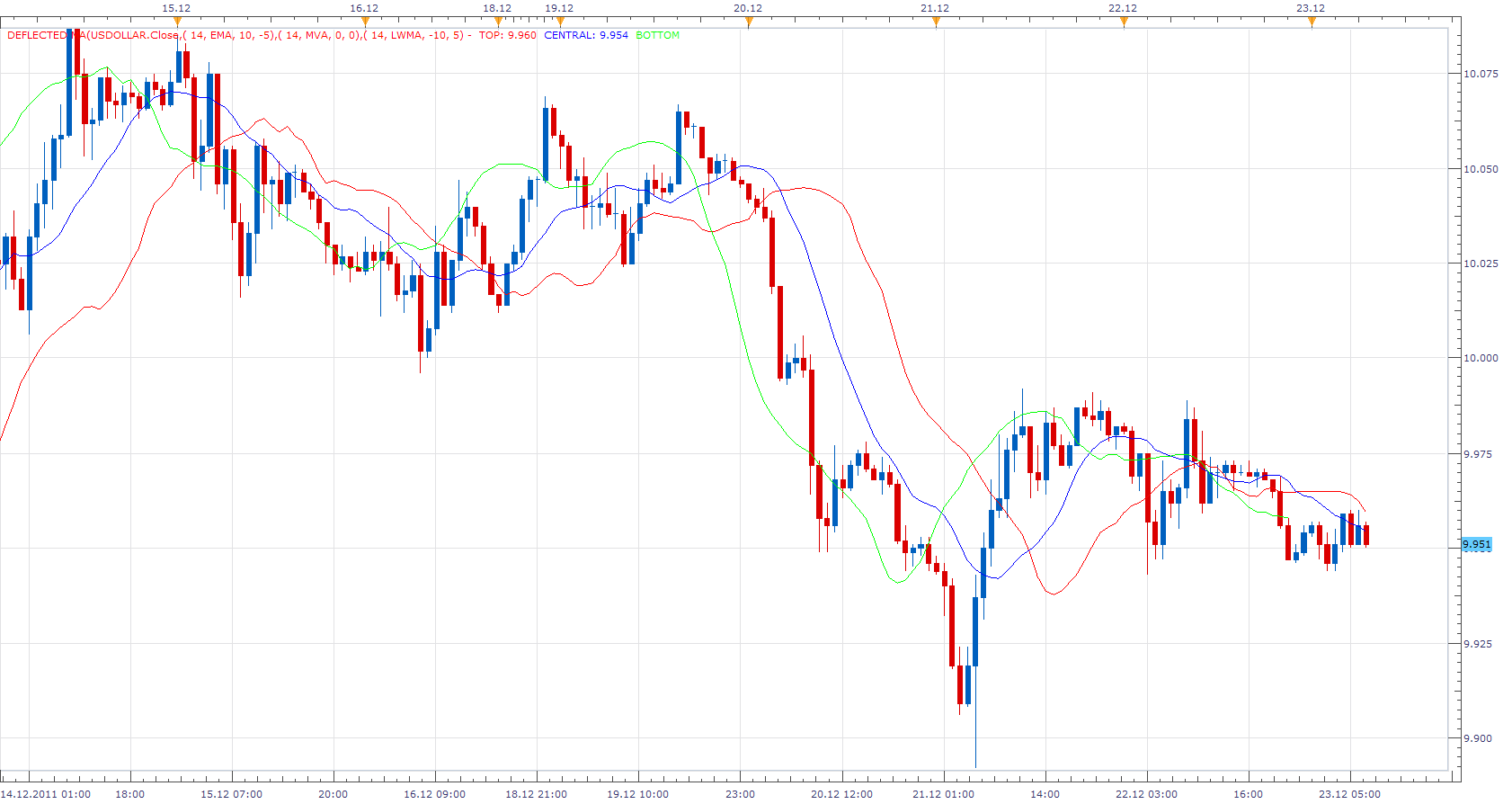Image resolution: width=1512 pixels, height=804 pixels.
Task: Click the 14.12.2011 01:00 time label
Action: tap(46, 794)
